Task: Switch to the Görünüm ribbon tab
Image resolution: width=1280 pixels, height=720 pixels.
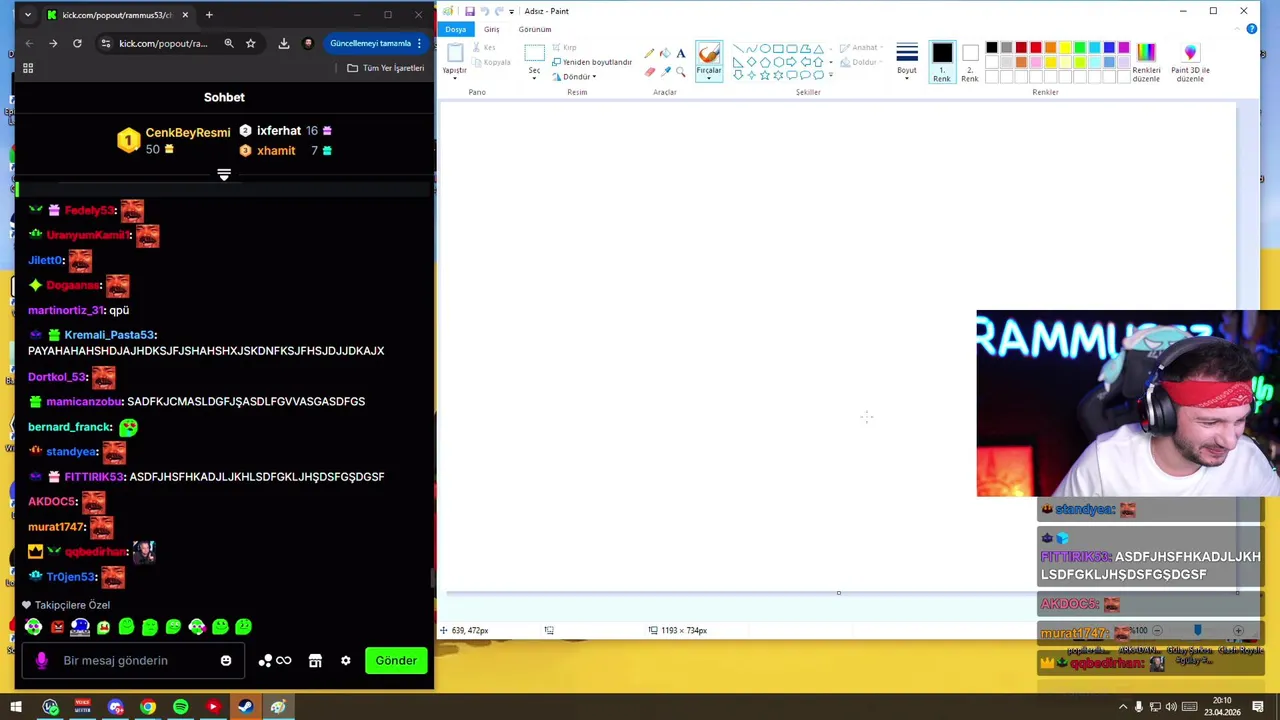Action: [535, 29]
